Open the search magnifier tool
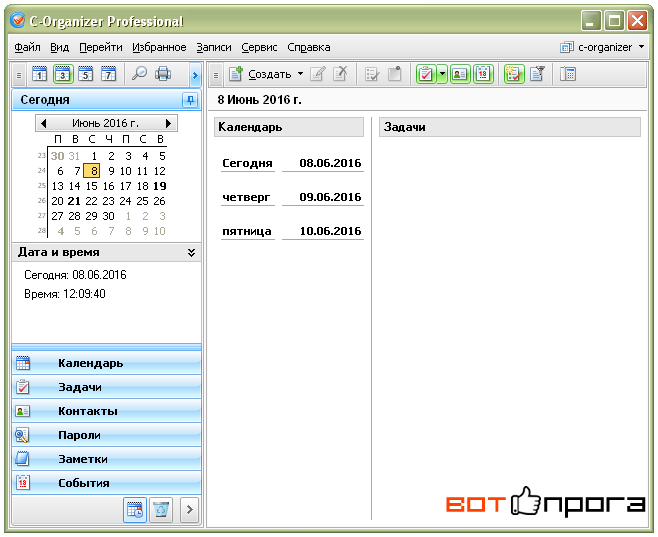 point(139,74)
